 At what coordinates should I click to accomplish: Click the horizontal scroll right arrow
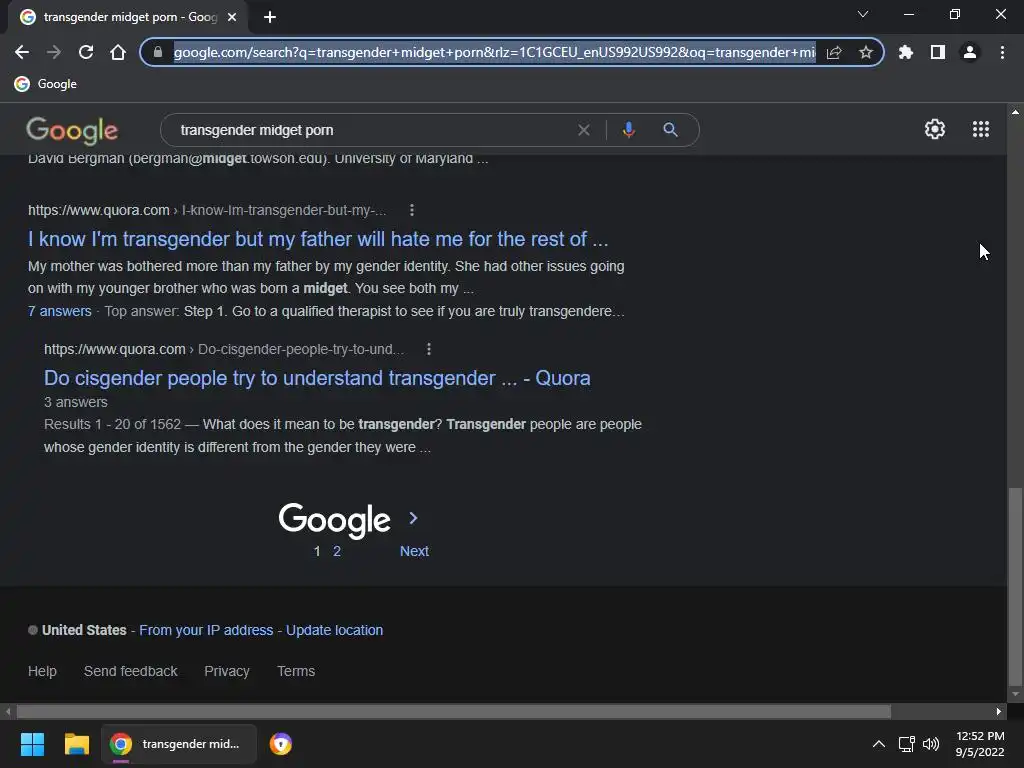coord(999,711)
